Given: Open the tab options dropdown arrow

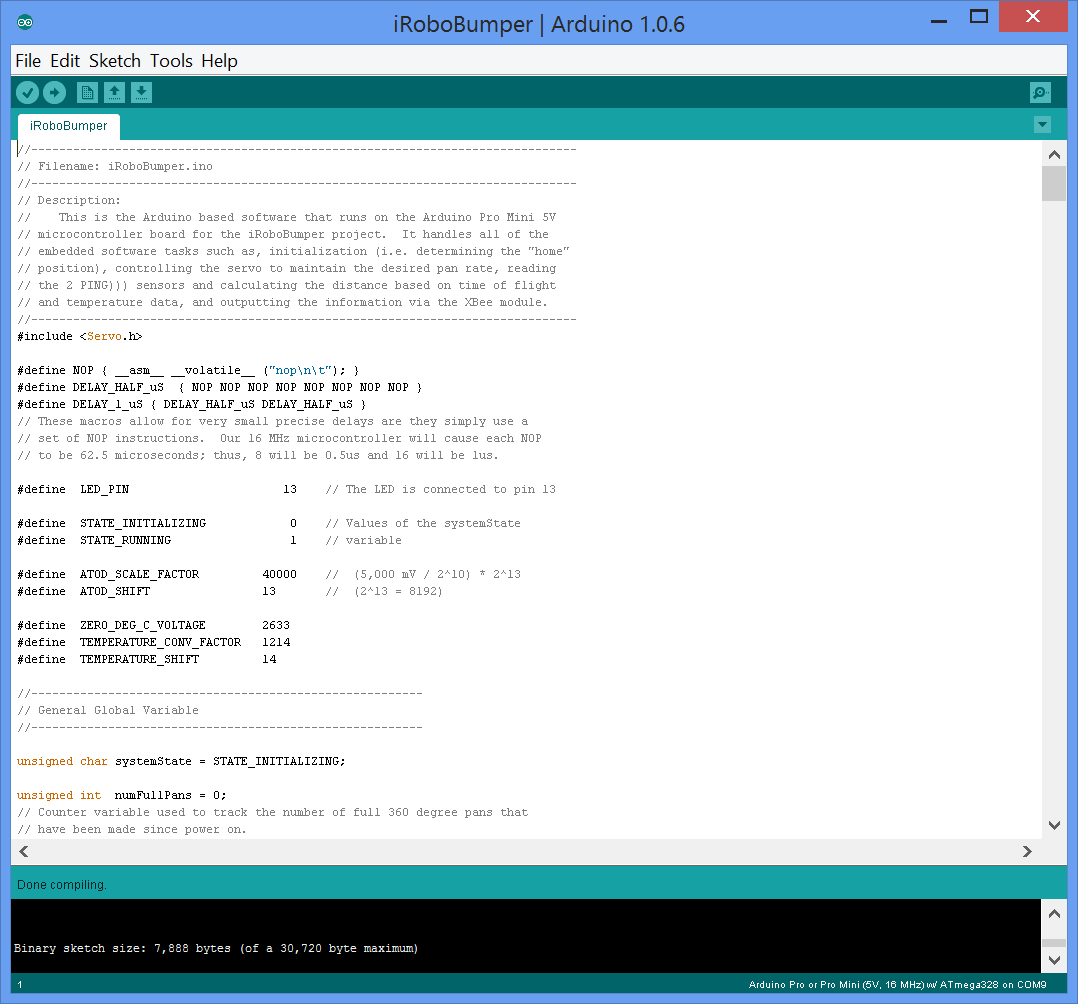Looking at the screenshot, I should (x=1042, y=125).
